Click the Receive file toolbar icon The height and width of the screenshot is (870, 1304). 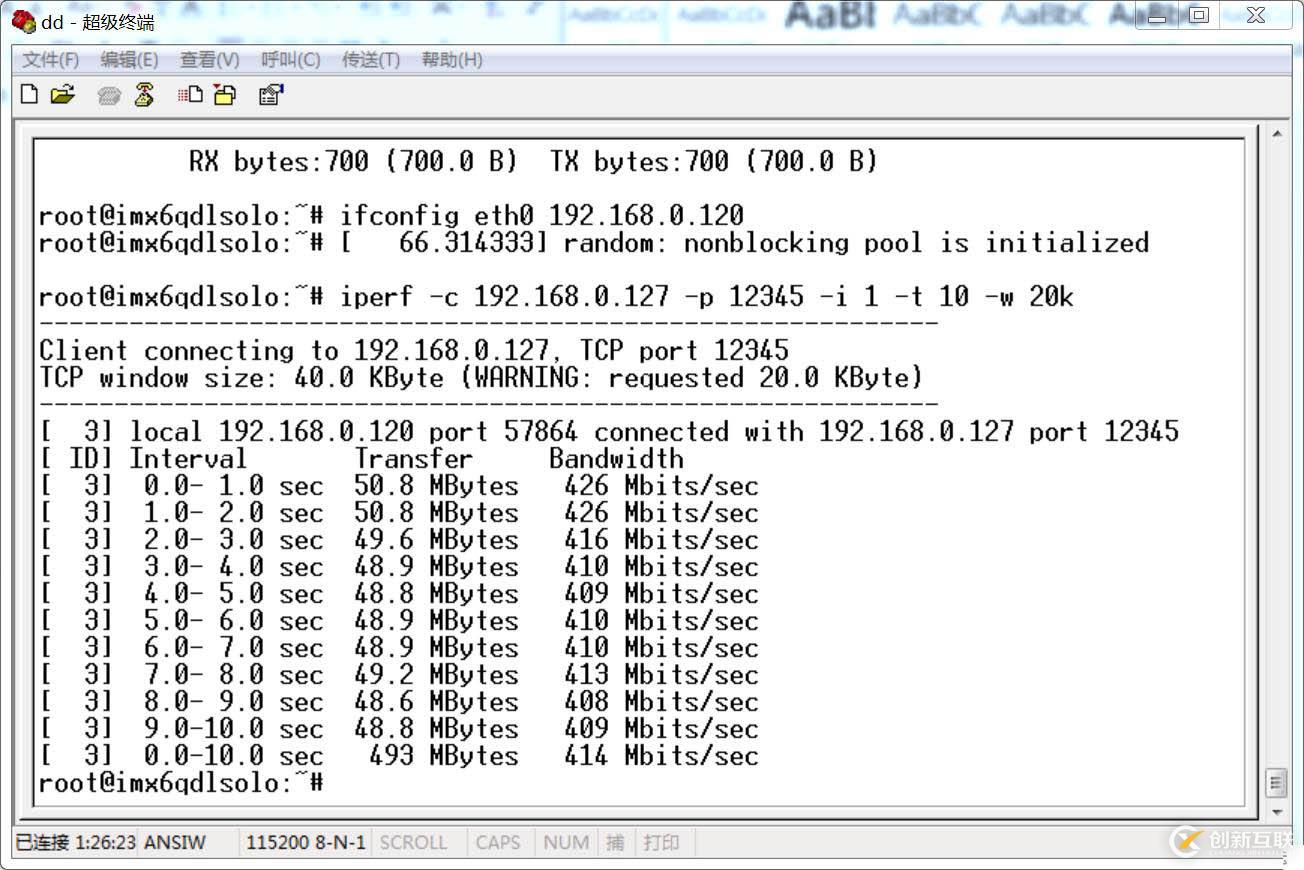pos(225,95)
